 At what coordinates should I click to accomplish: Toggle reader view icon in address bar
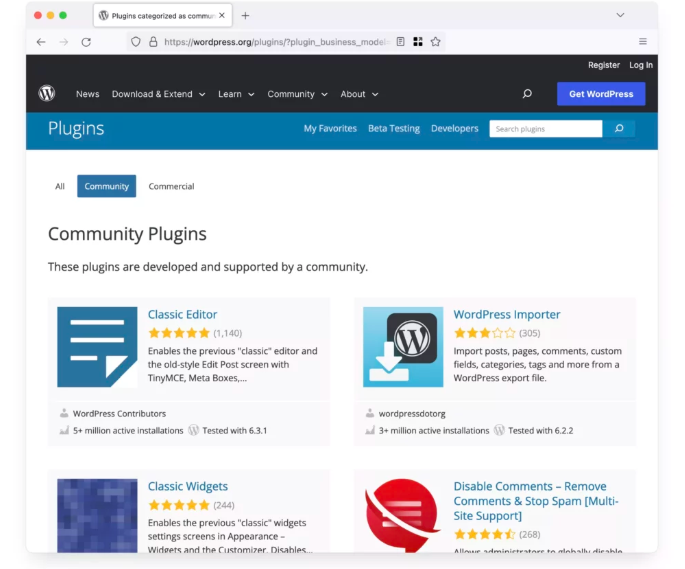click(400, 42)
